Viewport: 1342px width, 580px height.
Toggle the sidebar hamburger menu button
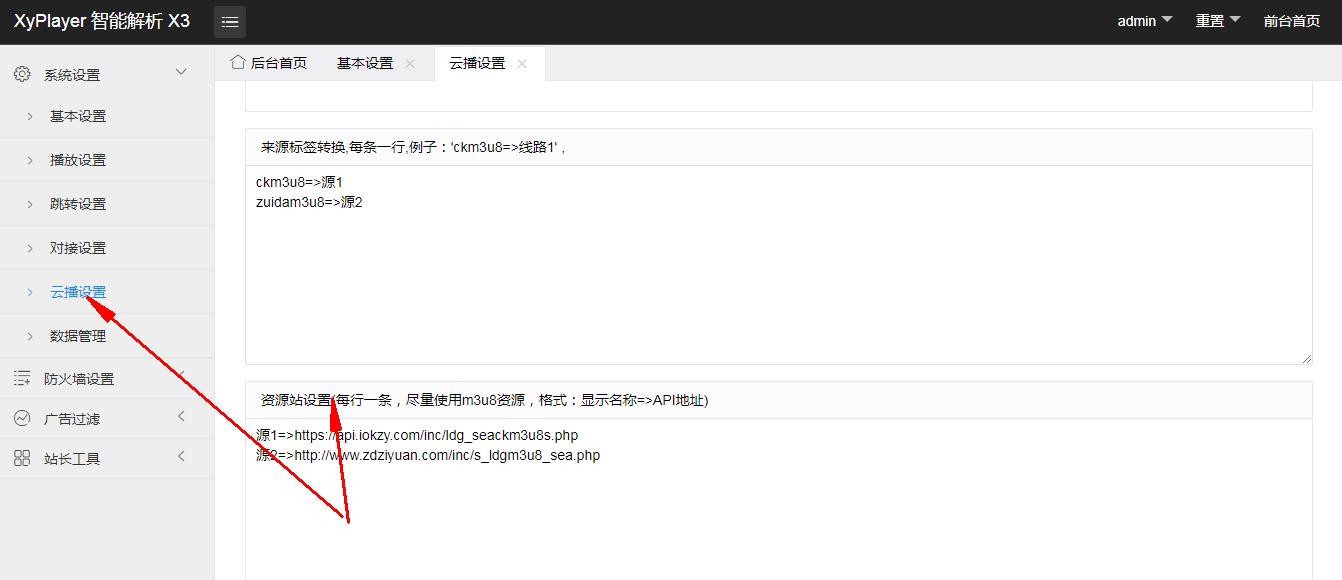230,22
